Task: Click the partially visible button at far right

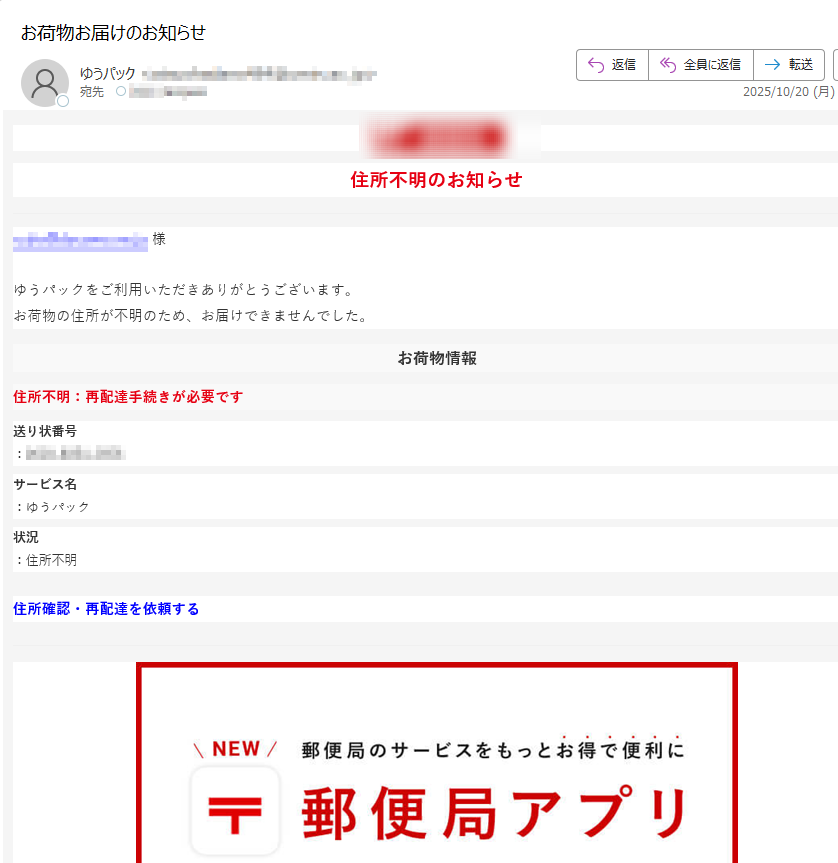Action: (x=834, y=64)
